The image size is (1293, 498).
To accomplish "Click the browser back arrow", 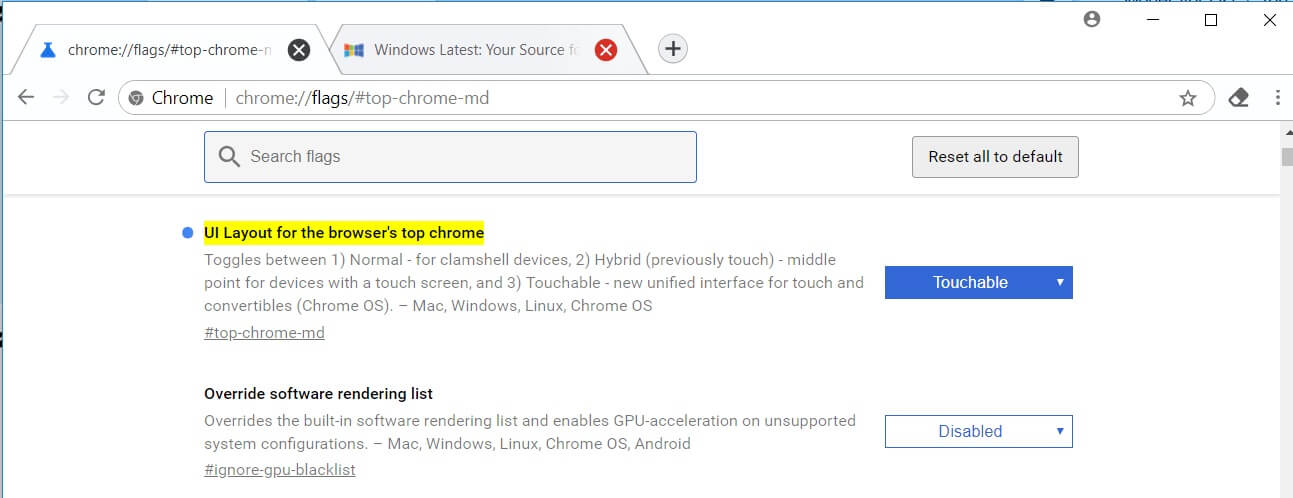I will coord(27,97).
